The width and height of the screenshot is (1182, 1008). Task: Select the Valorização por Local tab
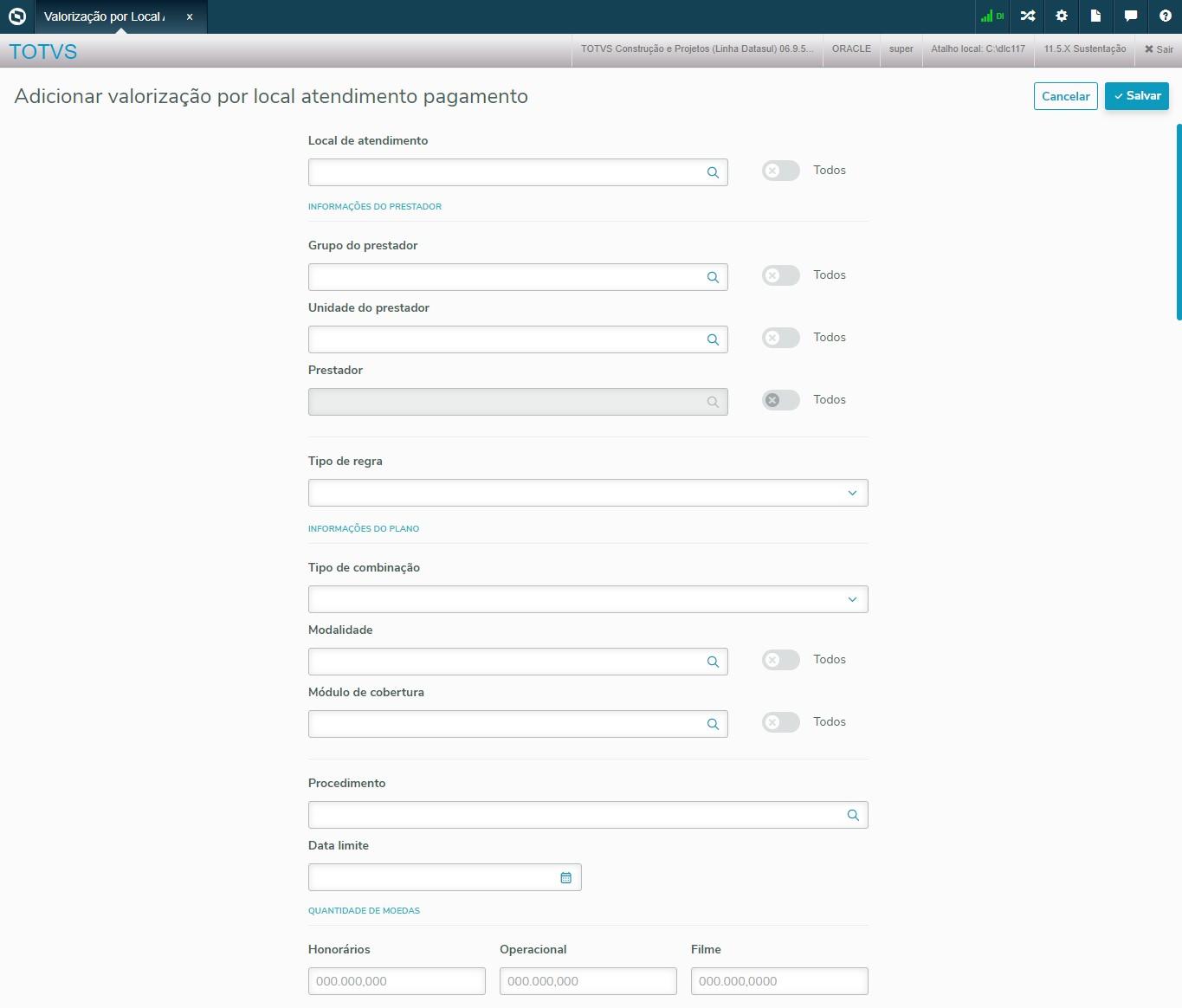point(104,16)
